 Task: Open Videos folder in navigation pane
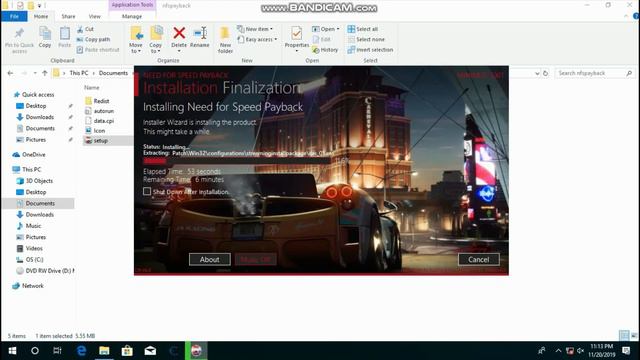click(x=29, y=248)
